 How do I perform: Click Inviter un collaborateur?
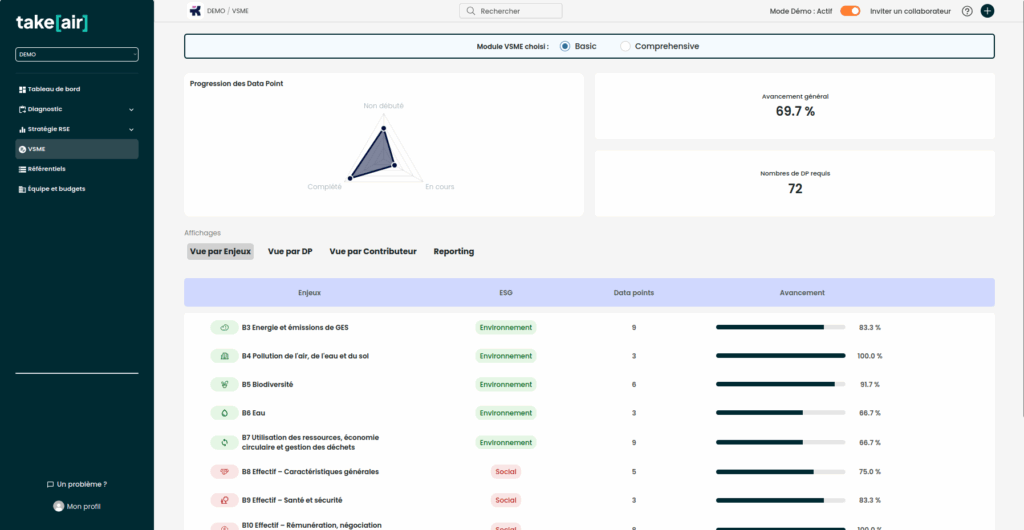point(910,11)
